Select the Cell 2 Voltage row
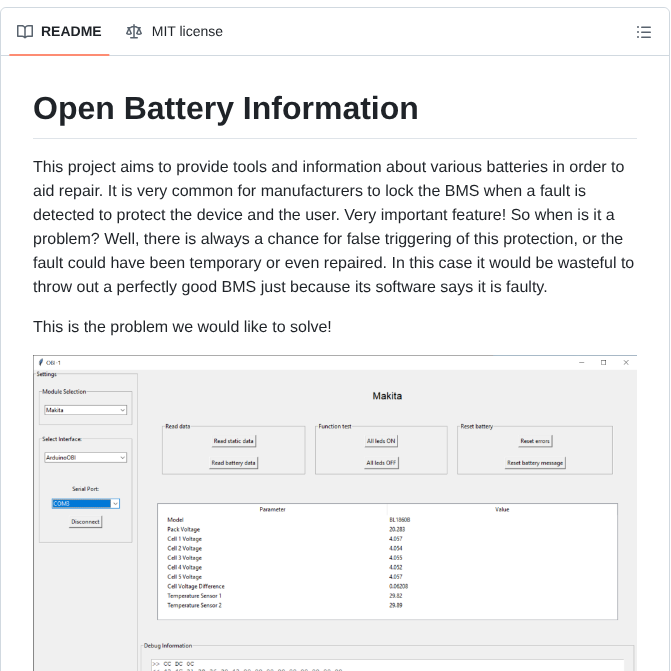 387,548
